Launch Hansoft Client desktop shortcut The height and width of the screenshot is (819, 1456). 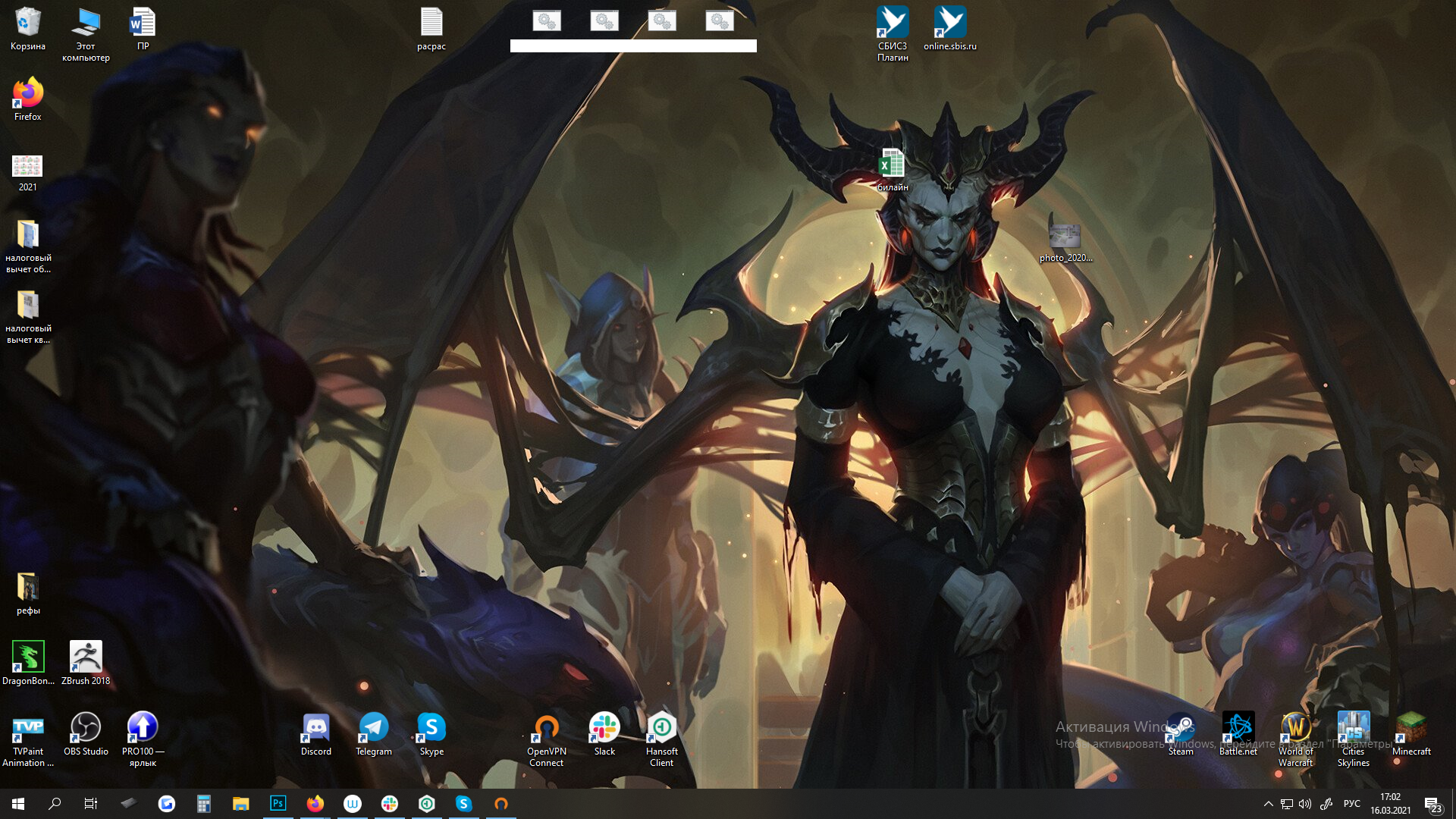click(662, 740)
